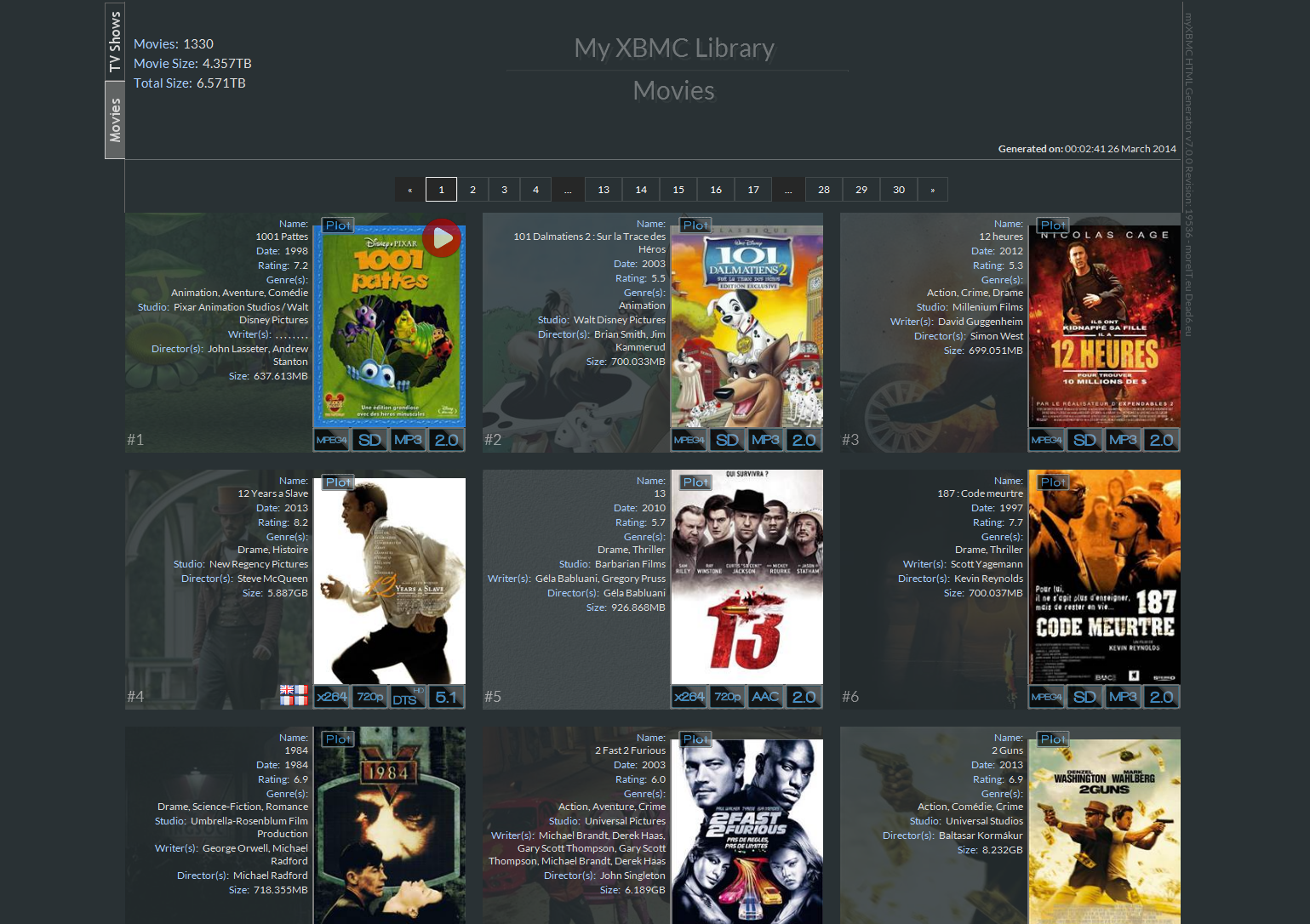Open page 15
The height and width of the screenshot is (924, 1310).
pos(678,190)
